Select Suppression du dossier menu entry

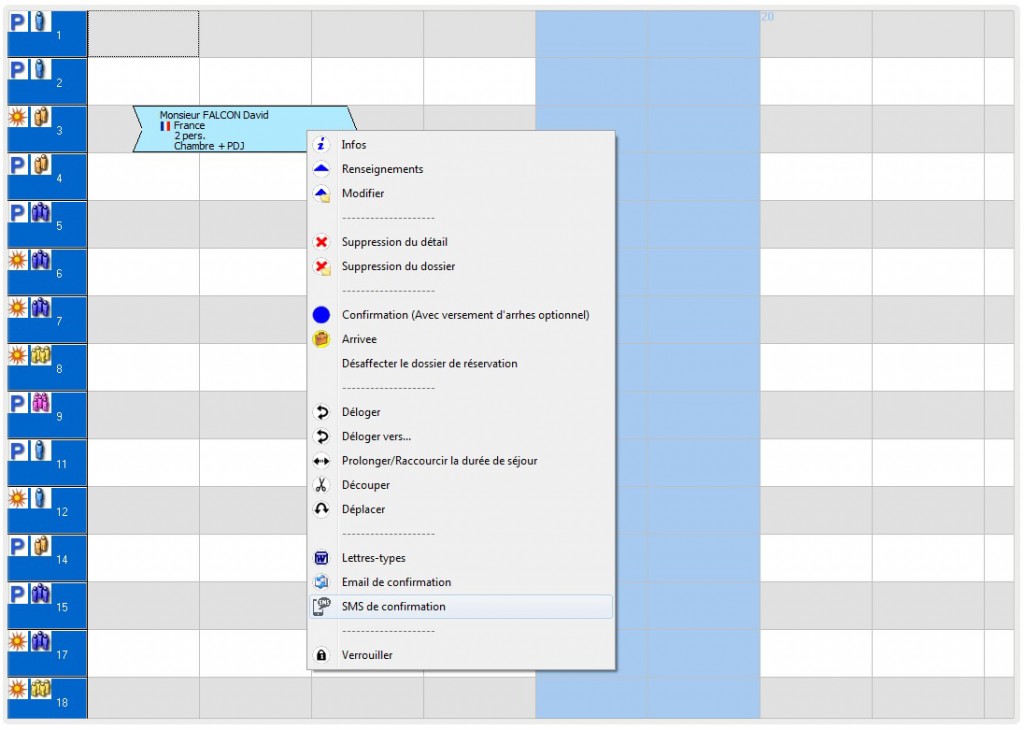(398, 266)
